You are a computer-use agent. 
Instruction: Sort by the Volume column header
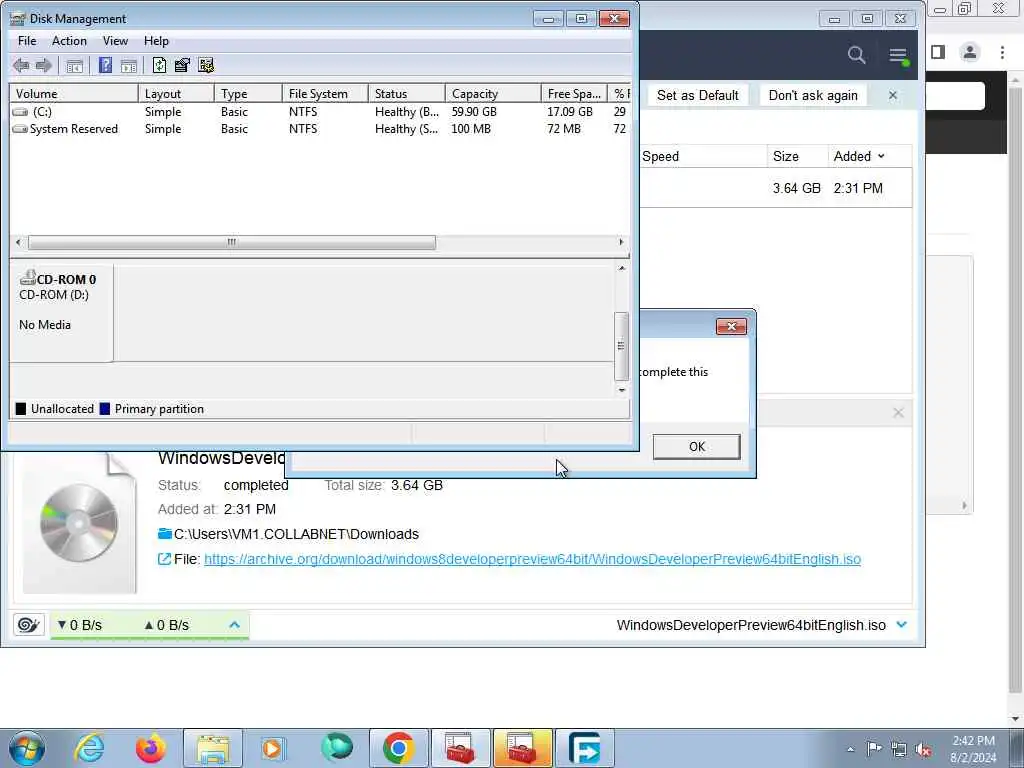tap(73, 93)
